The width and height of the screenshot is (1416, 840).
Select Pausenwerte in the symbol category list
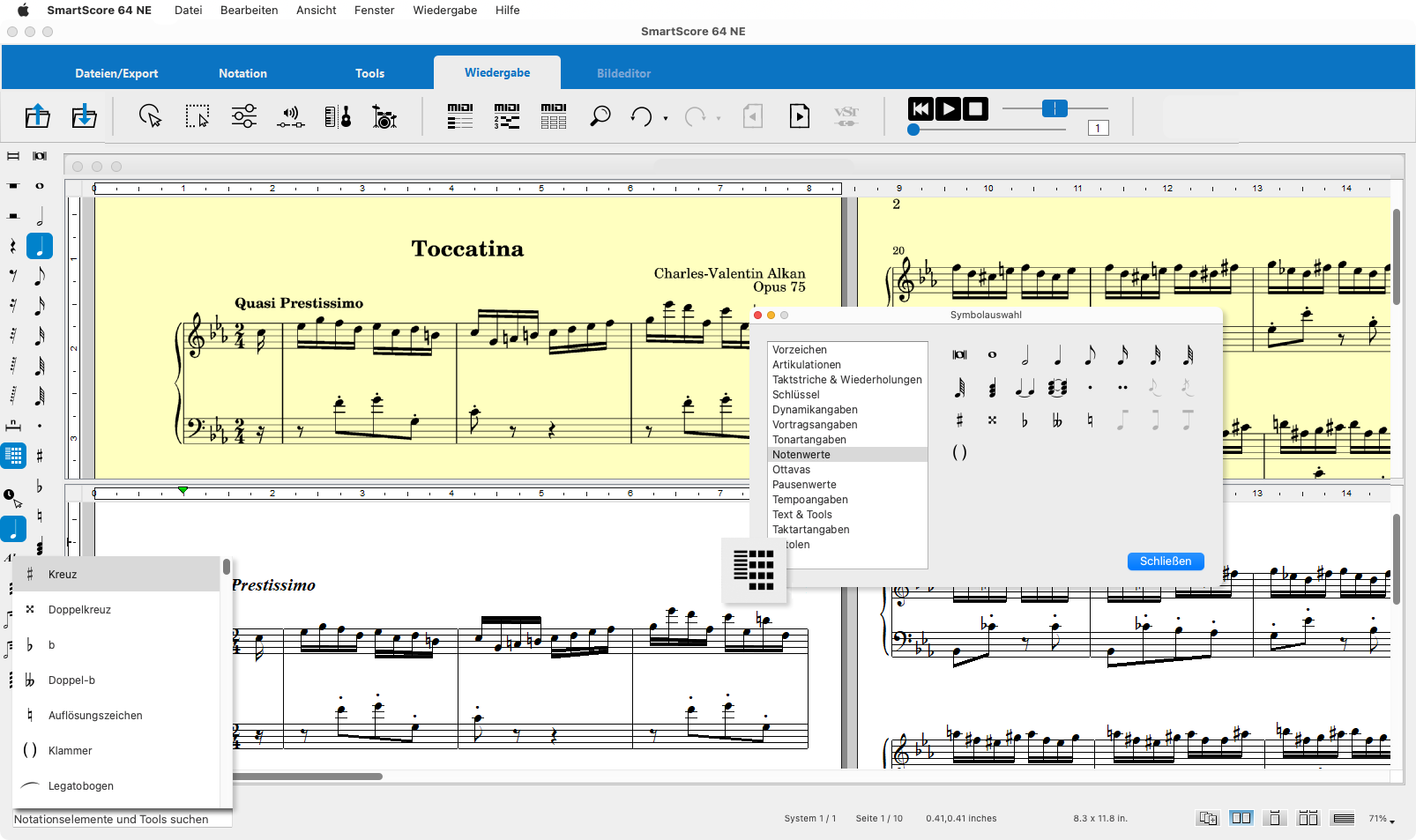coord(804,485)
